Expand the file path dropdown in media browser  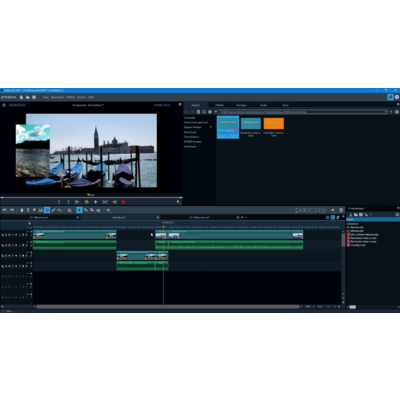coord(386,112)
